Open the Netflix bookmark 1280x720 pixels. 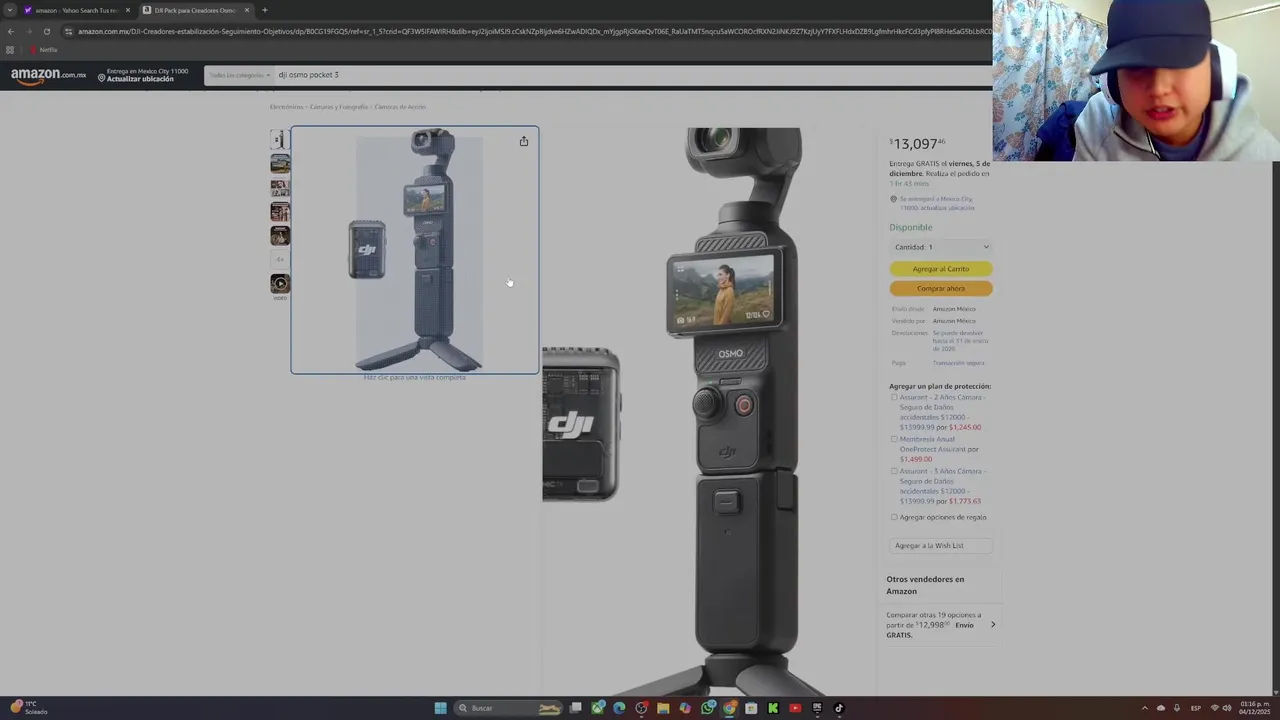[x=43, y=49]
